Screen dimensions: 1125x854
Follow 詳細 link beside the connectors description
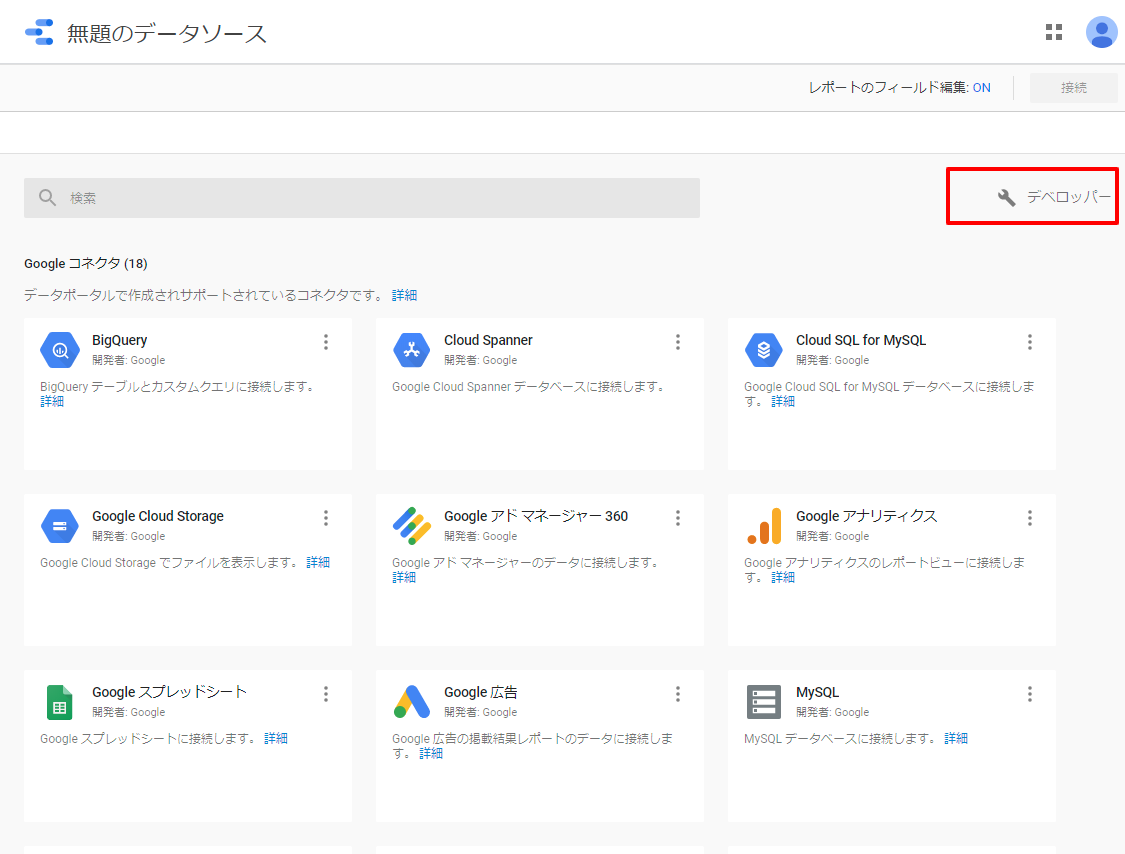click(x=404, y=295)
